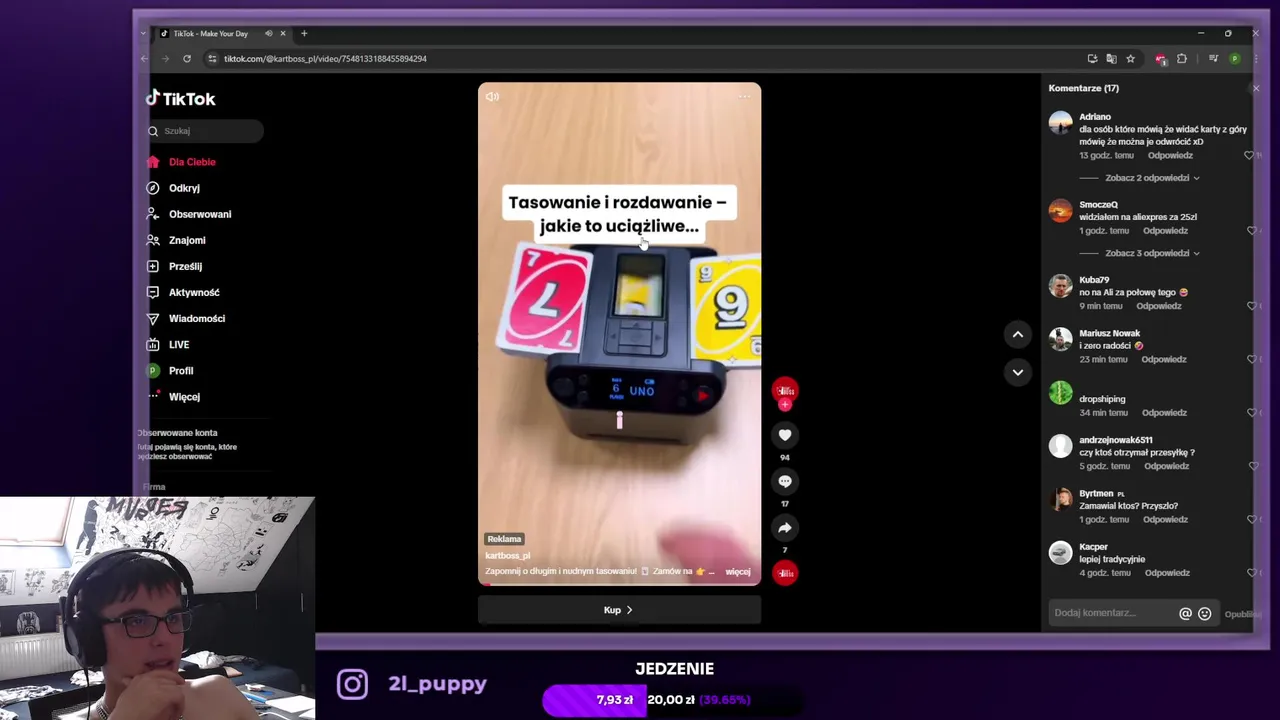Go to previous video with up chevron
This screenshot has height=720, width=1280.
tap(1017, 335)
